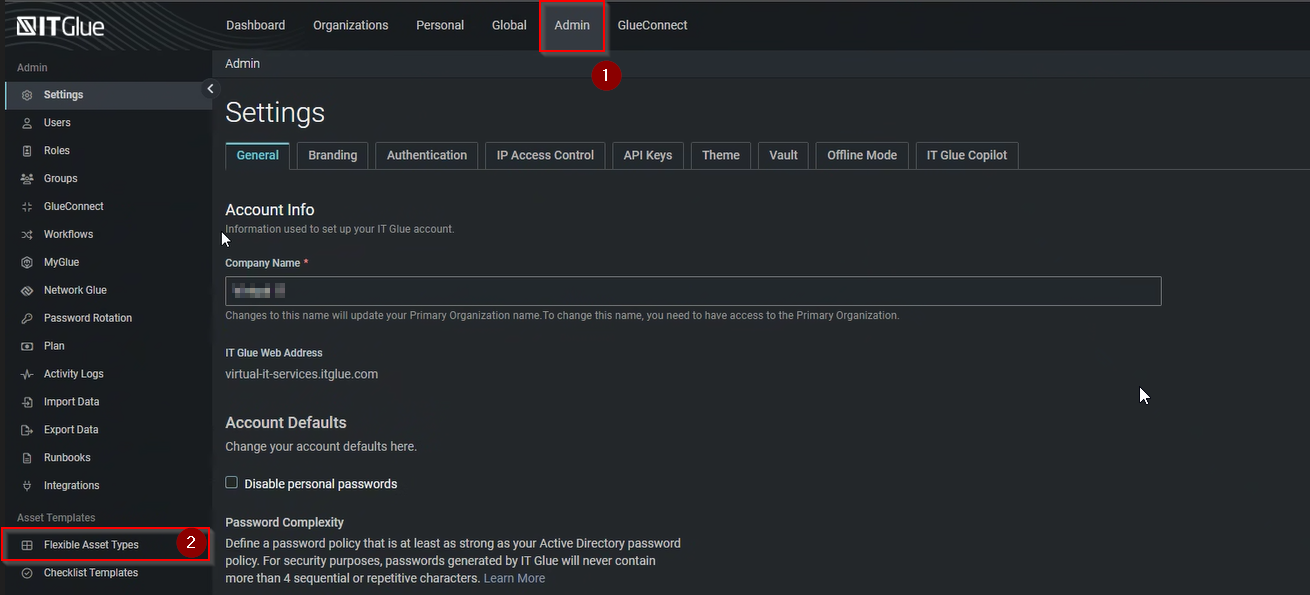Click the Checklist Templates check icon
The width and height of the screenshot is (1310, 595).
(x=27, y=573)
